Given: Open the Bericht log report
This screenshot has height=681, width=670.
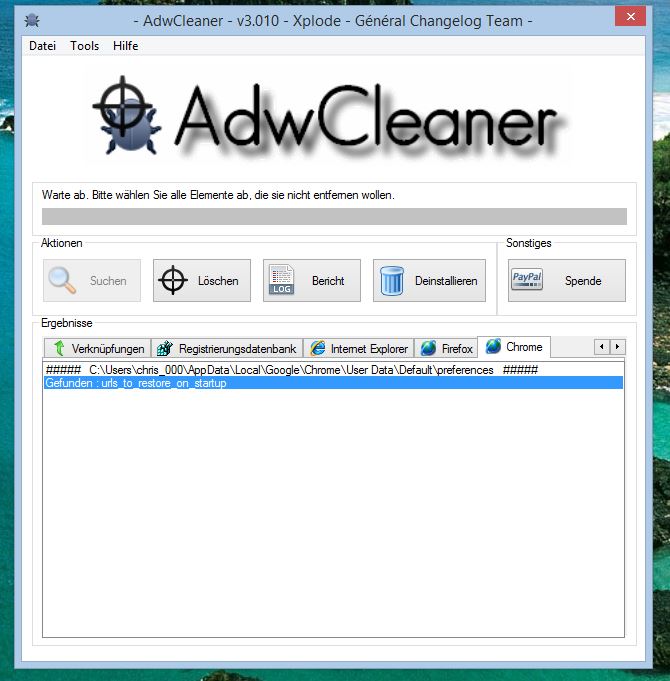Looking at the screenshot, I should tap(312, 281).
